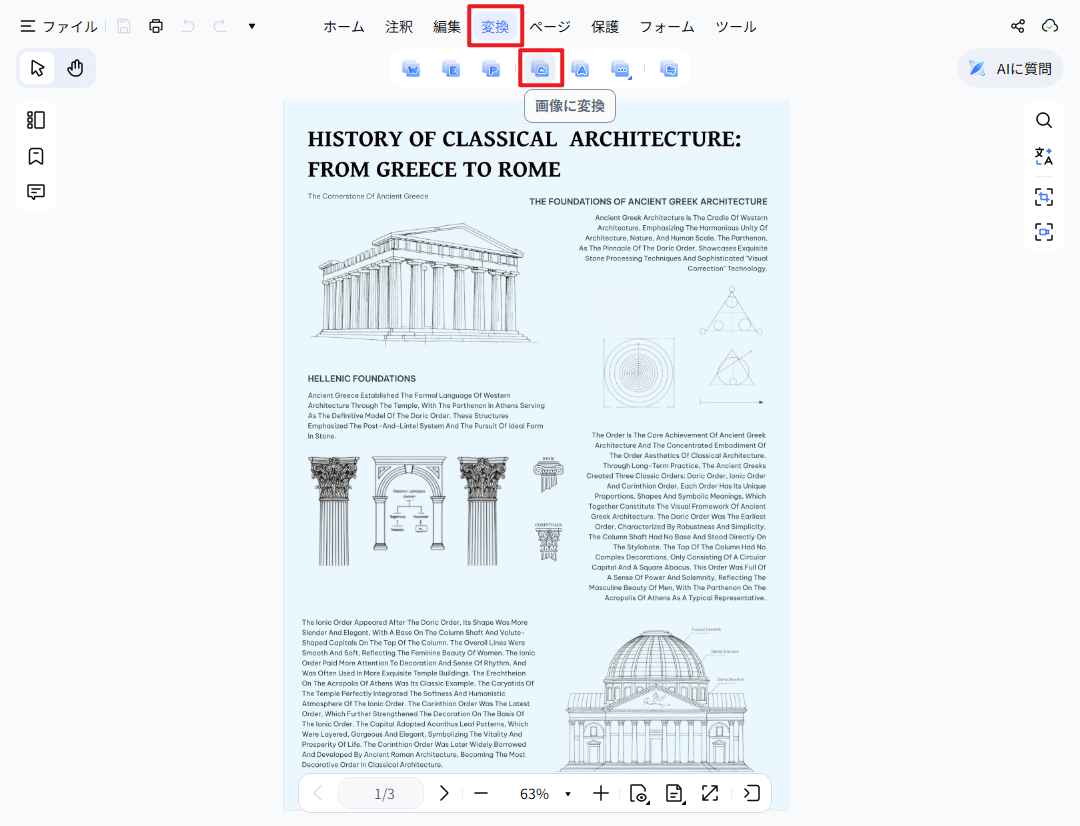Viewport: 1080px width, 826px height.
Task: Switch to the ページ tab
Action: point(550,27)
